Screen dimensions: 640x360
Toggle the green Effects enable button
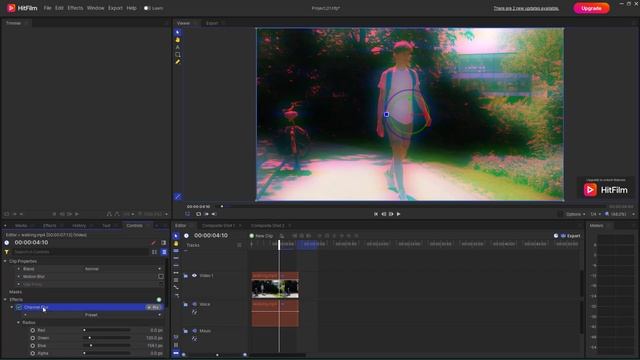(159, 300)
